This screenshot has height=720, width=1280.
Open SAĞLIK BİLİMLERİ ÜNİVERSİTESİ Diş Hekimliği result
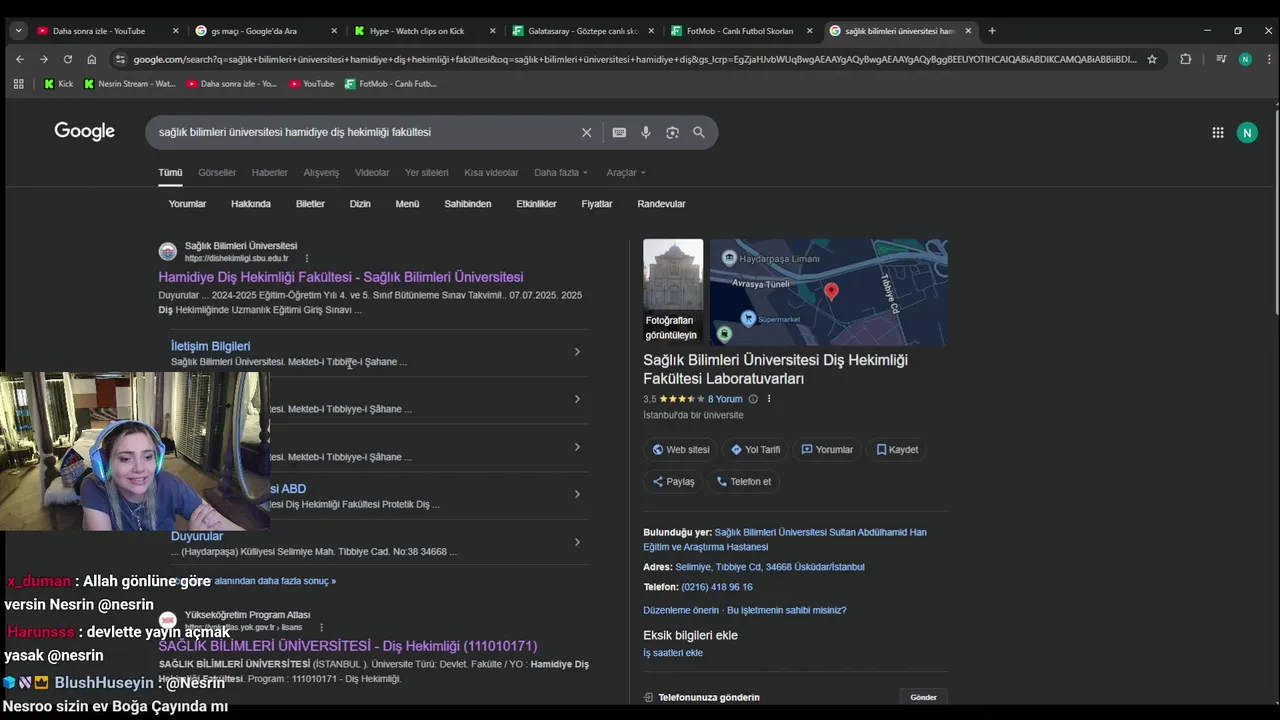[x=348, y=646]
